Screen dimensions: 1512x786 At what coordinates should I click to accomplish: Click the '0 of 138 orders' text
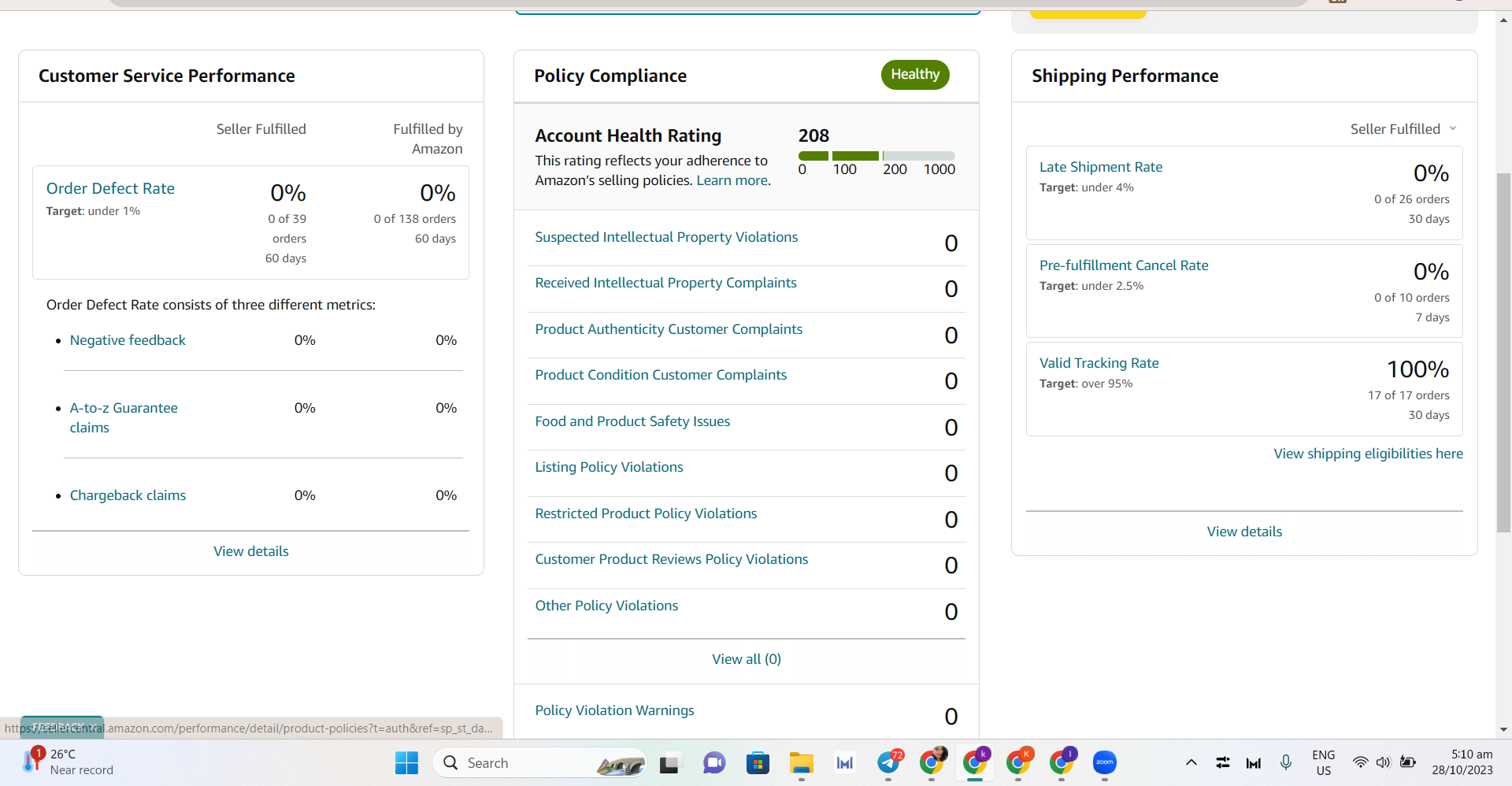point(415,219)
